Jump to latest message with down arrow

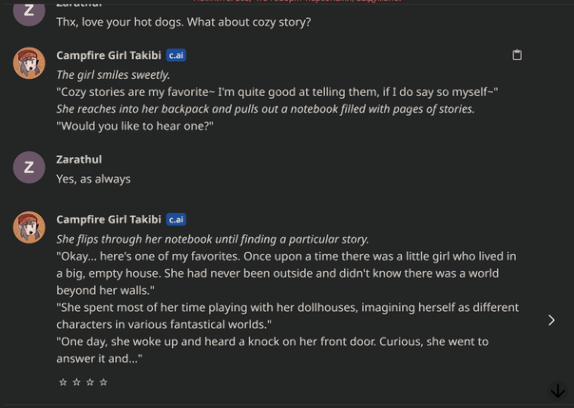click(x=558, y=390)
